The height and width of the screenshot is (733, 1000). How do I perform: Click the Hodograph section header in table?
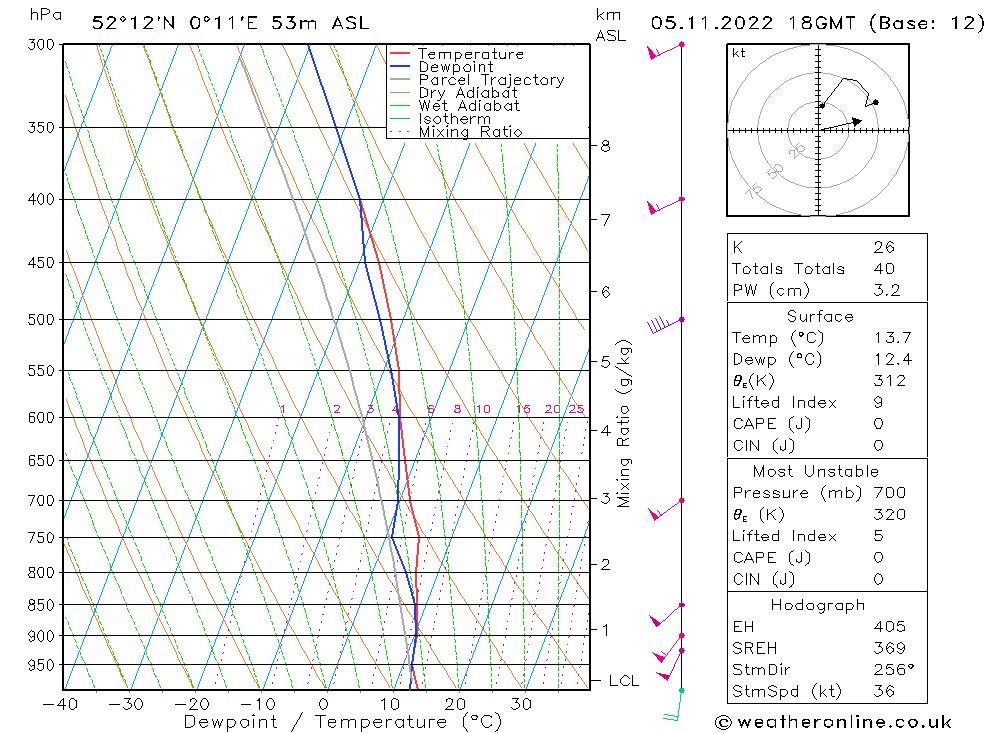[818, 605]
